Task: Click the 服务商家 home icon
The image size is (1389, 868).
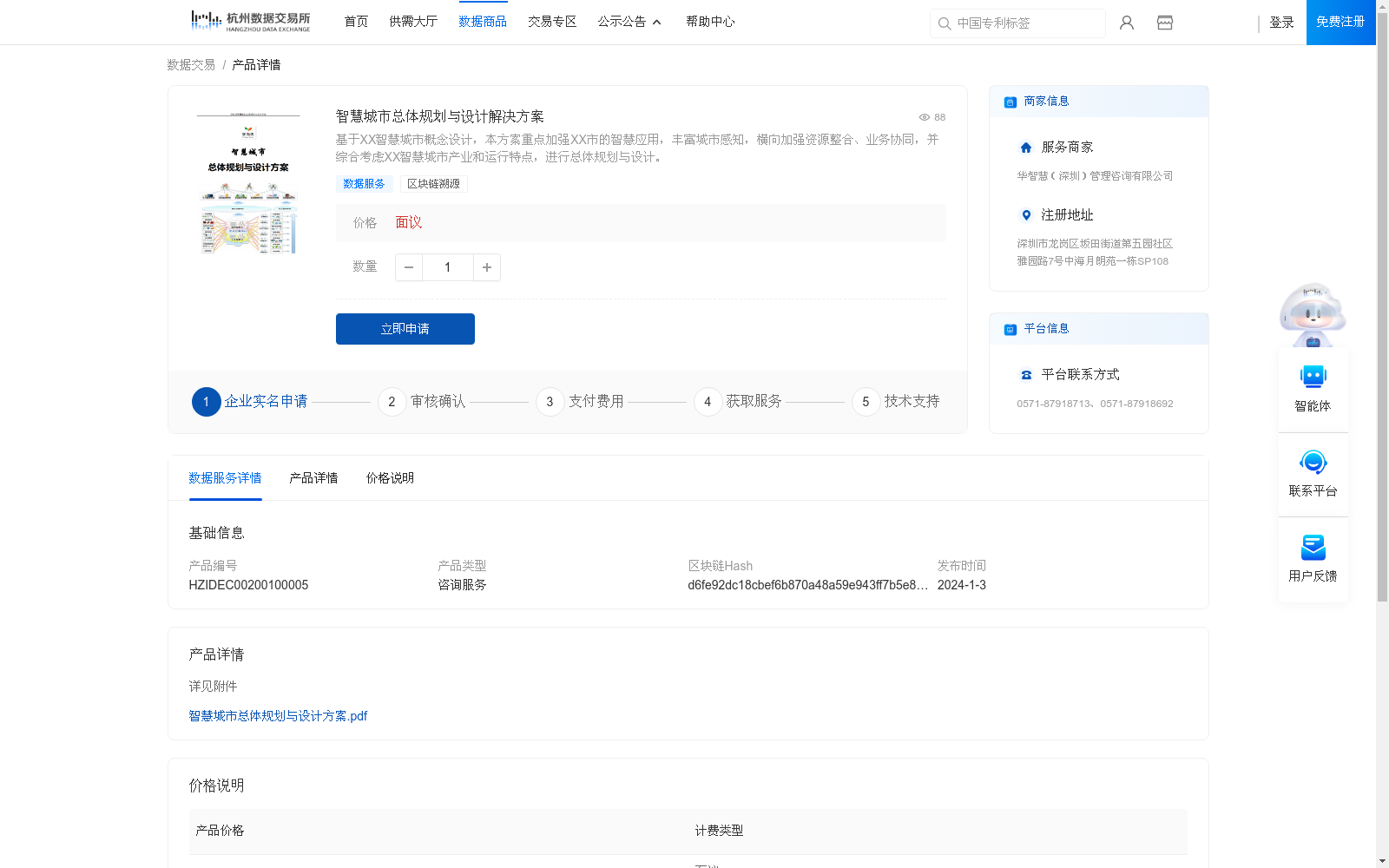Action: 1026,148
